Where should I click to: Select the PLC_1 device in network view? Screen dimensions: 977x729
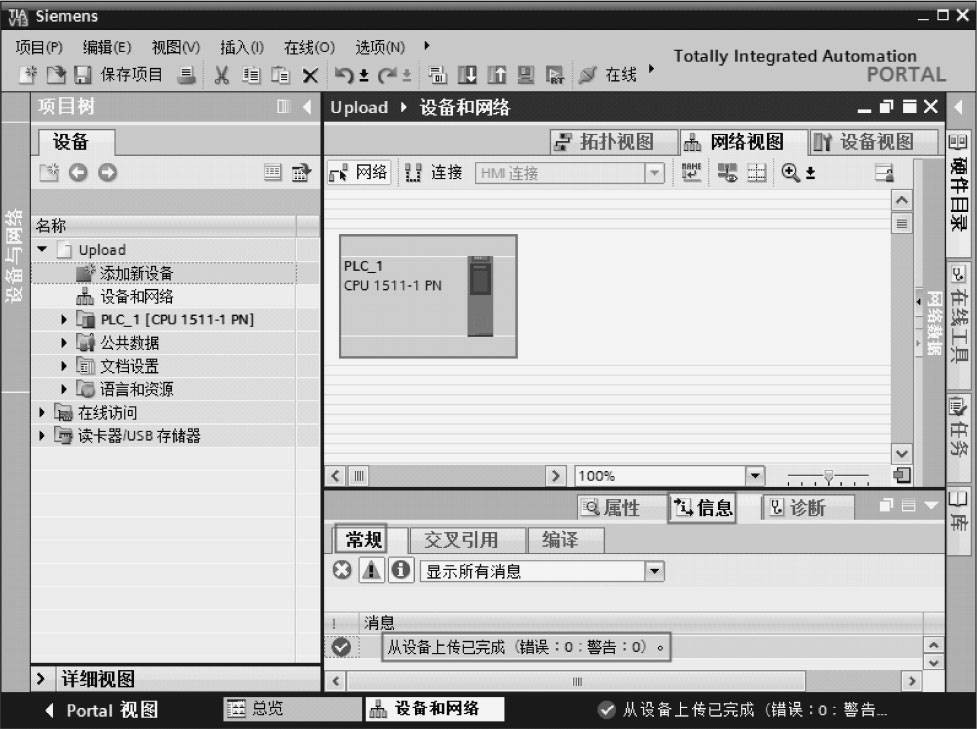(x=428, y=296)
